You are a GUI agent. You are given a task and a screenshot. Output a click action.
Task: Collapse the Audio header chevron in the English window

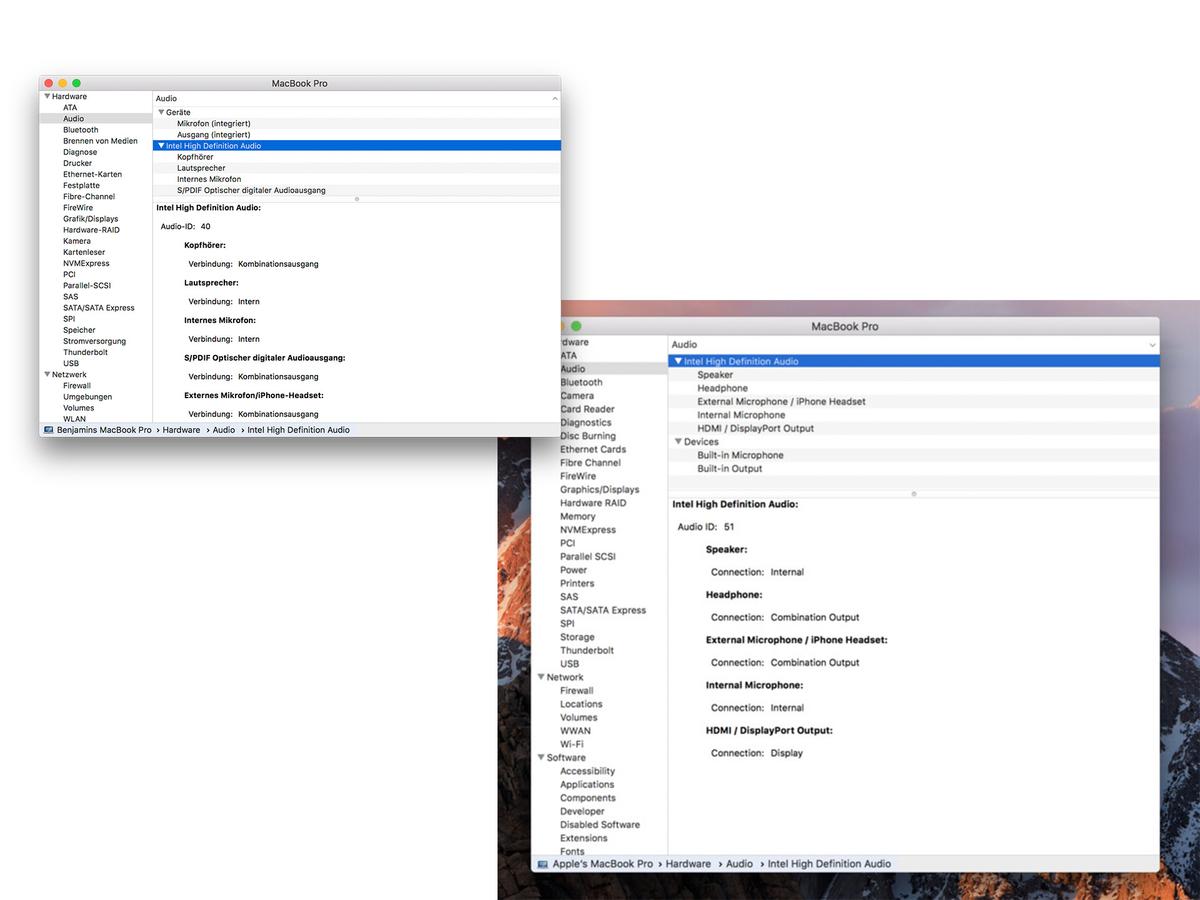[x=1153, y=345]
